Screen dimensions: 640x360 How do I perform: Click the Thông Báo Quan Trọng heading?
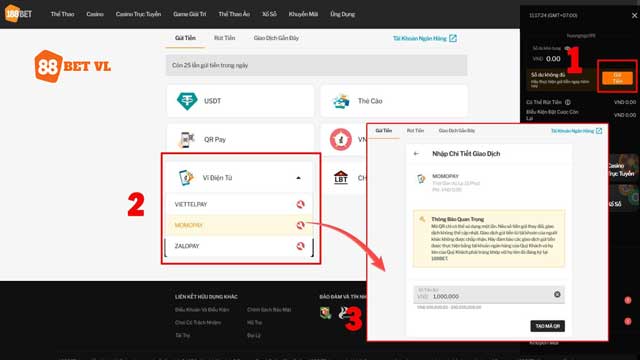[x=458, y=219]
